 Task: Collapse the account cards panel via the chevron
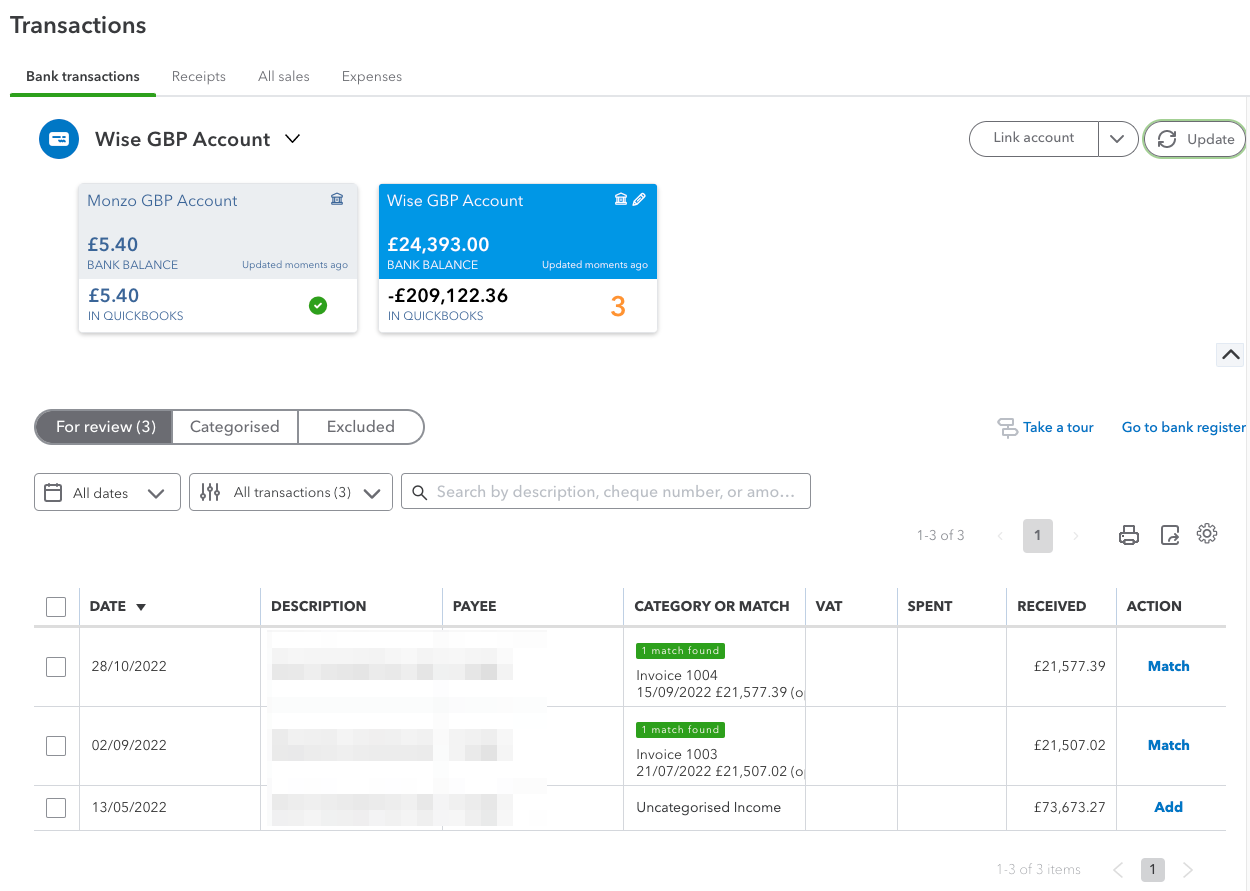coord(1229,354)
